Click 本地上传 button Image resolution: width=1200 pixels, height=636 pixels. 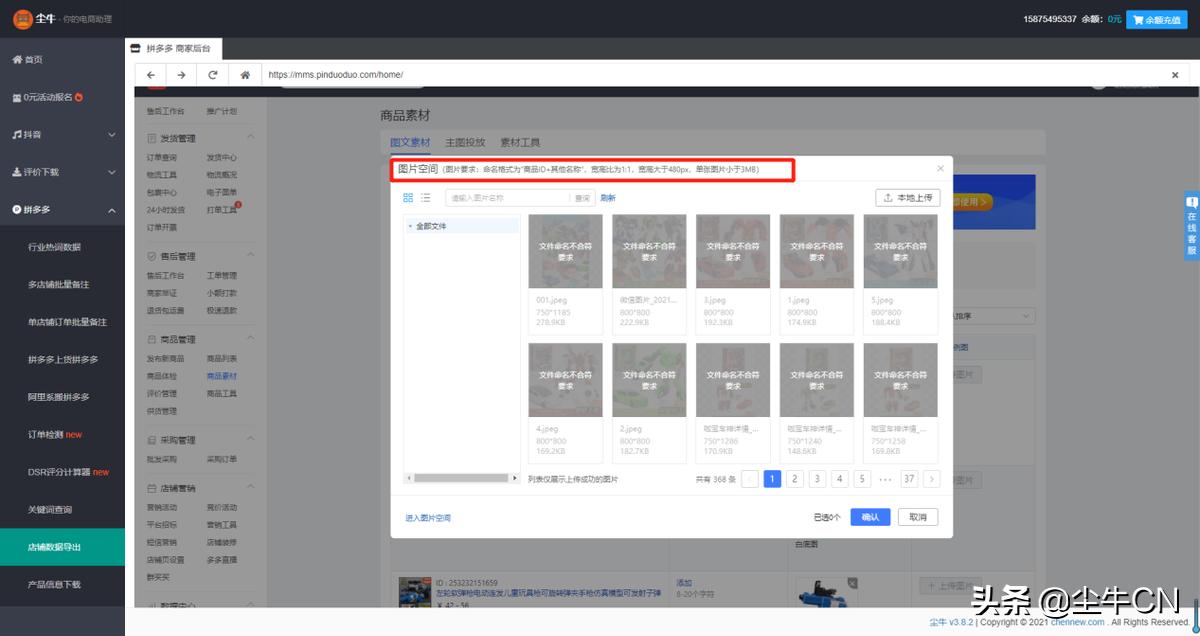pos(907,198)
